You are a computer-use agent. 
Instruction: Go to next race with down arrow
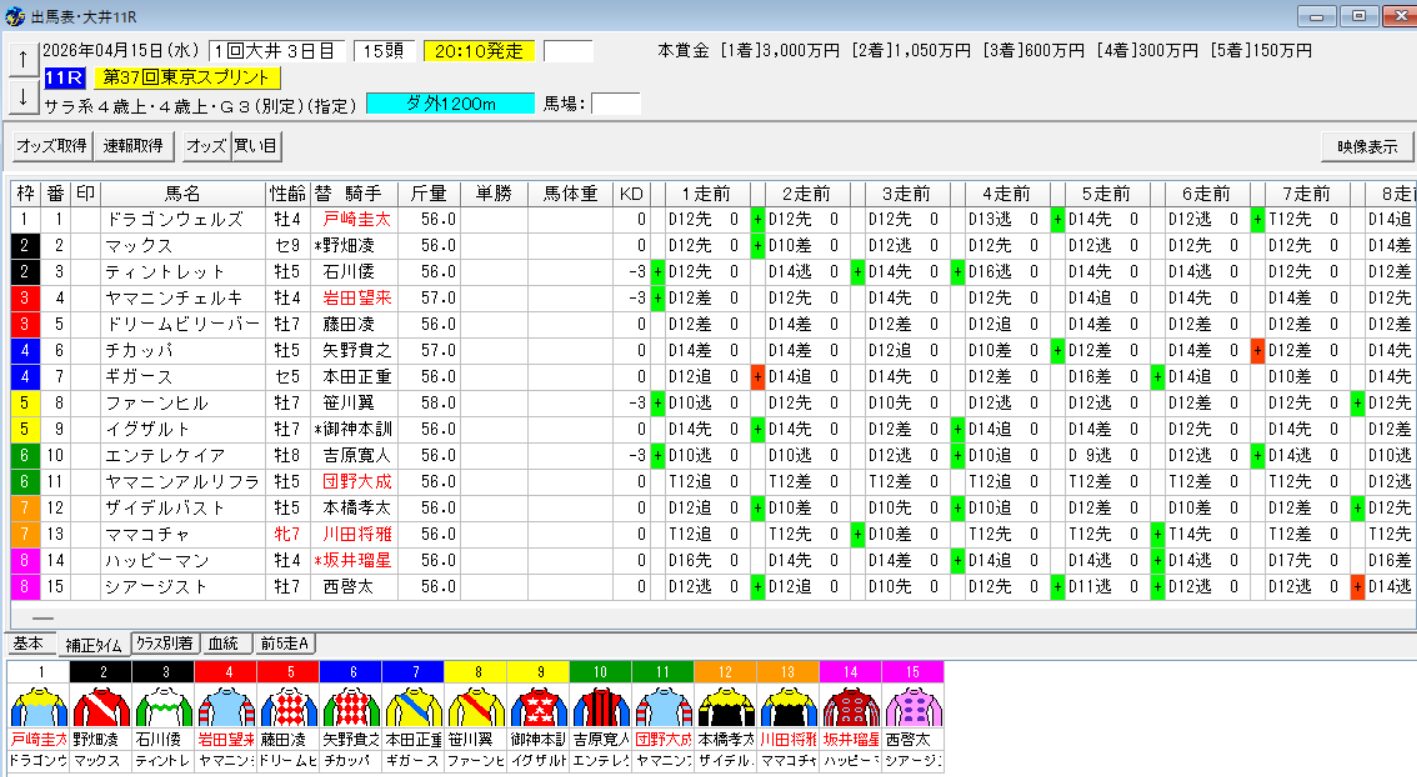[x=22, y=97]
